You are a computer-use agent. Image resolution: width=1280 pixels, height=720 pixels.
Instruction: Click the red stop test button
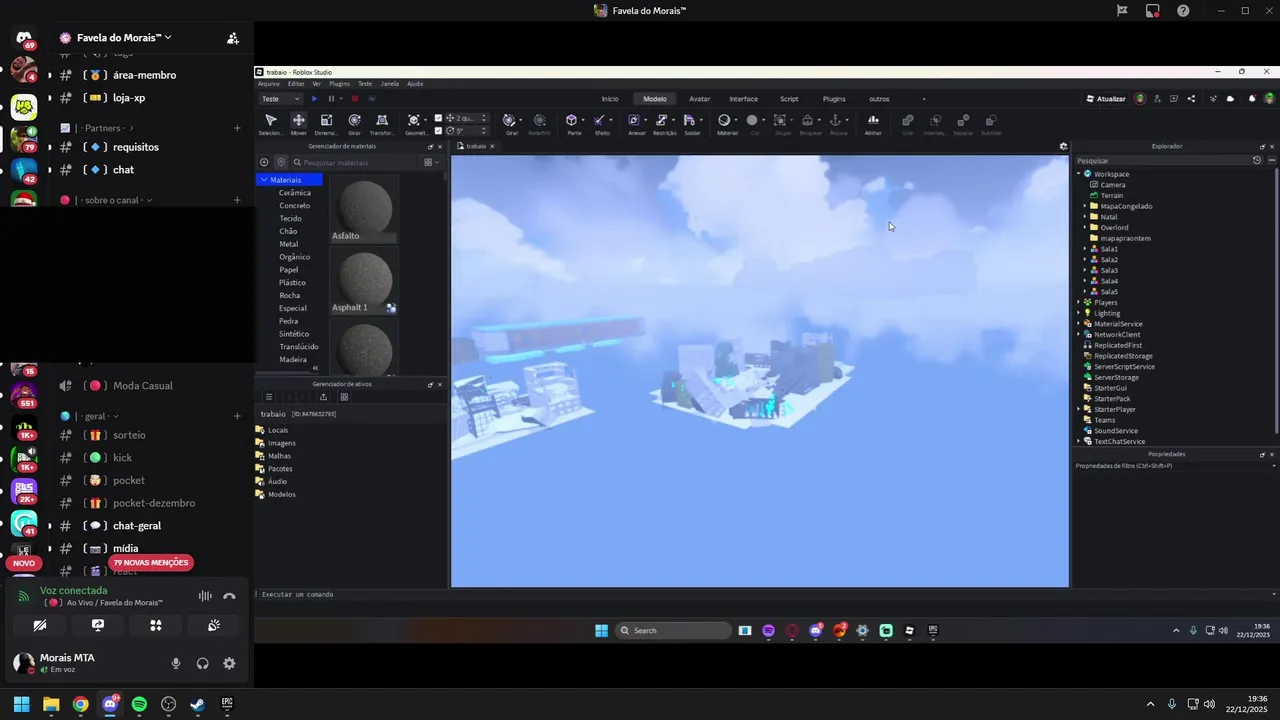point(354,99)
